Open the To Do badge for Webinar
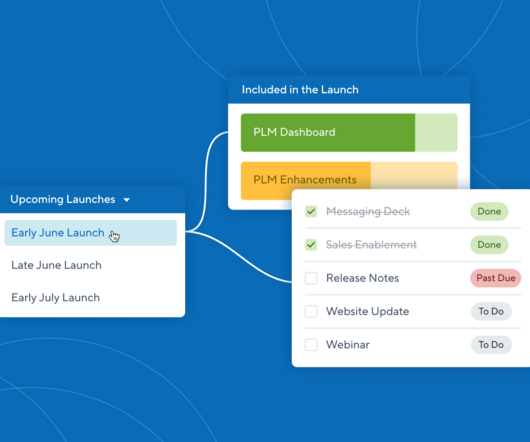The image size is (530, 442). [x=491, y=345]
